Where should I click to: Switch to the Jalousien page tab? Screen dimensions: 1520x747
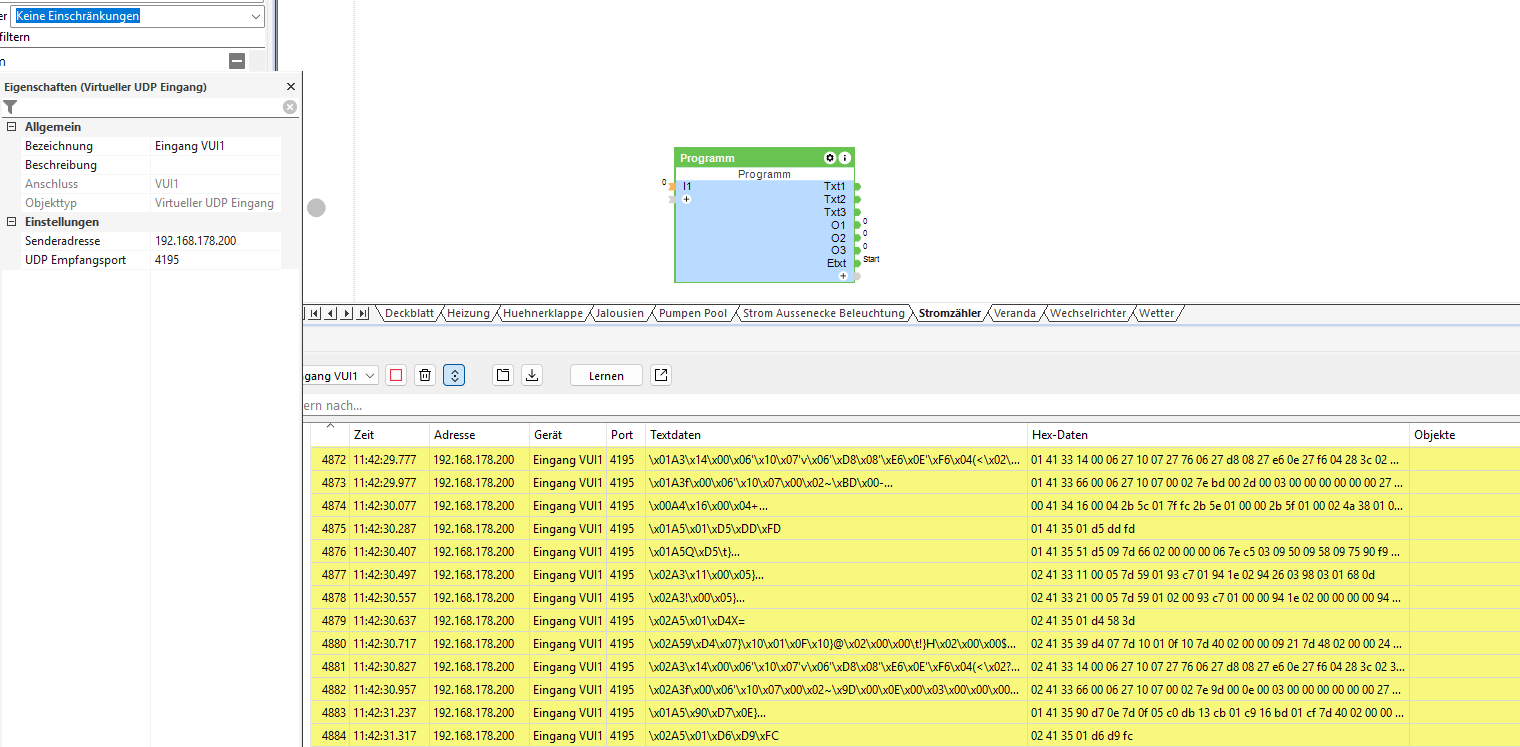point(620,313)
